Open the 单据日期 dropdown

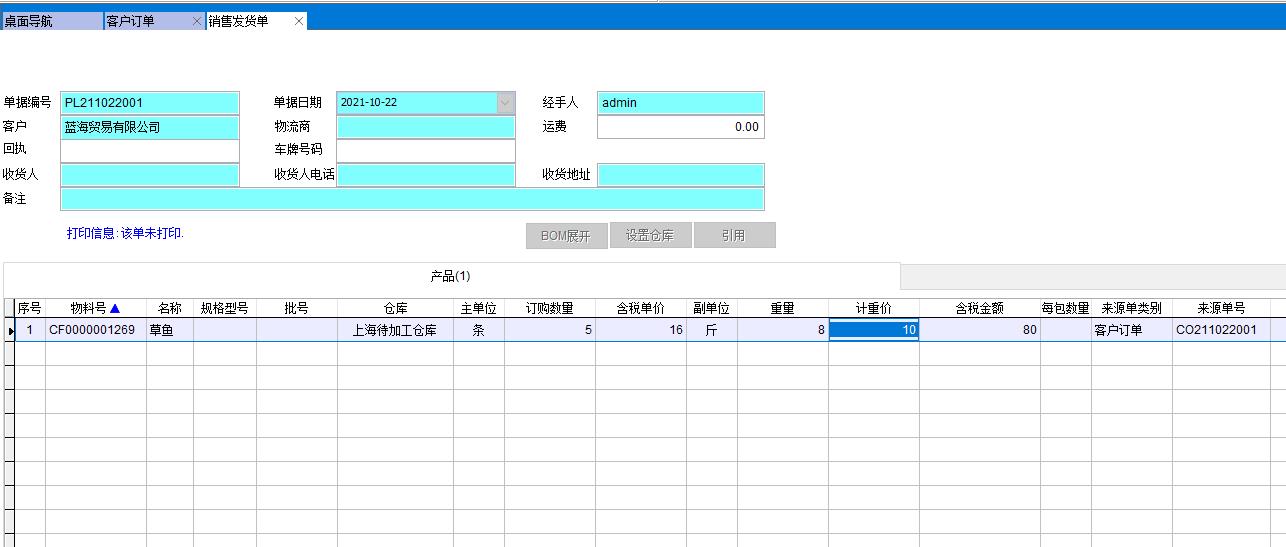click(505, 102)
